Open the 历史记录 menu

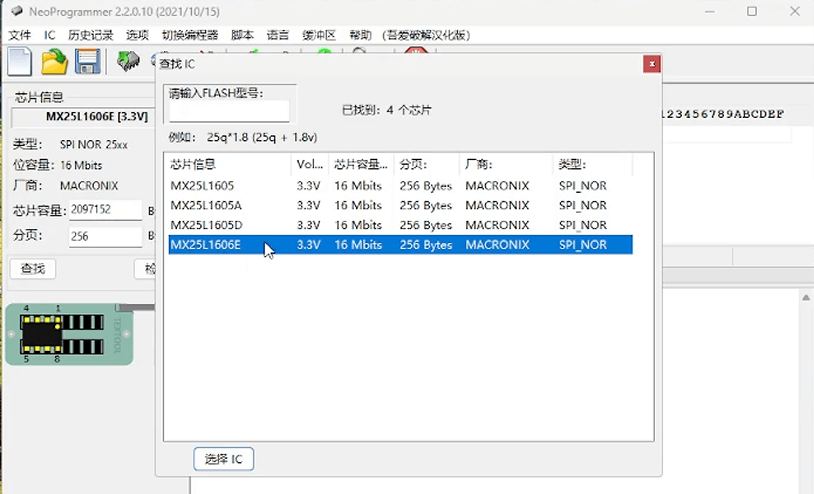[90, 35]
